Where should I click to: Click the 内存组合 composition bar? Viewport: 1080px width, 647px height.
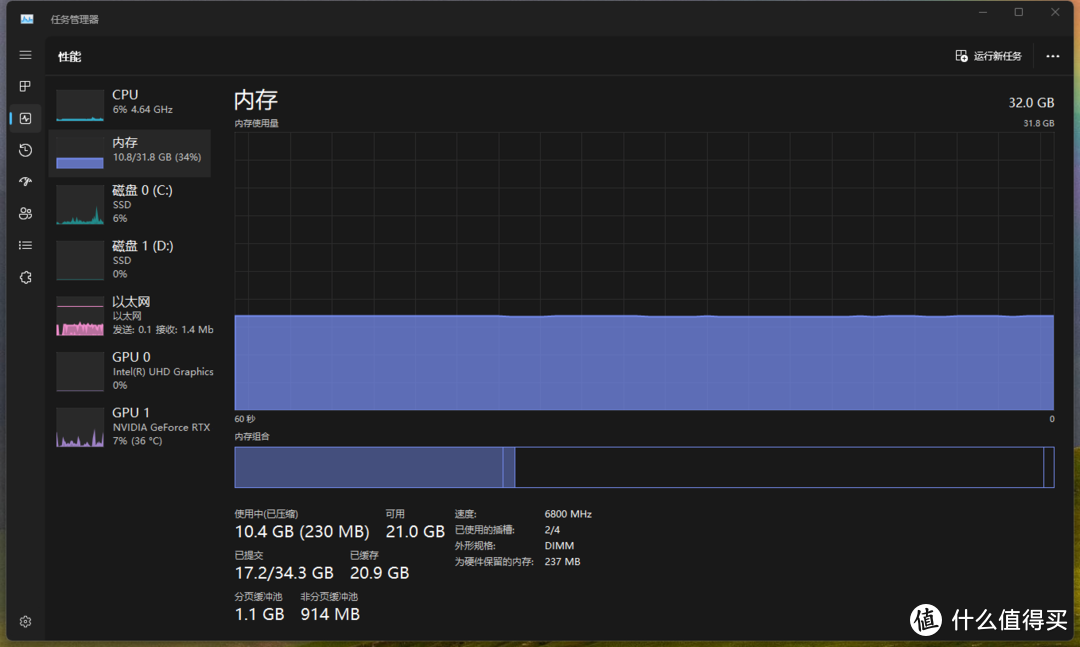(644, 467)
